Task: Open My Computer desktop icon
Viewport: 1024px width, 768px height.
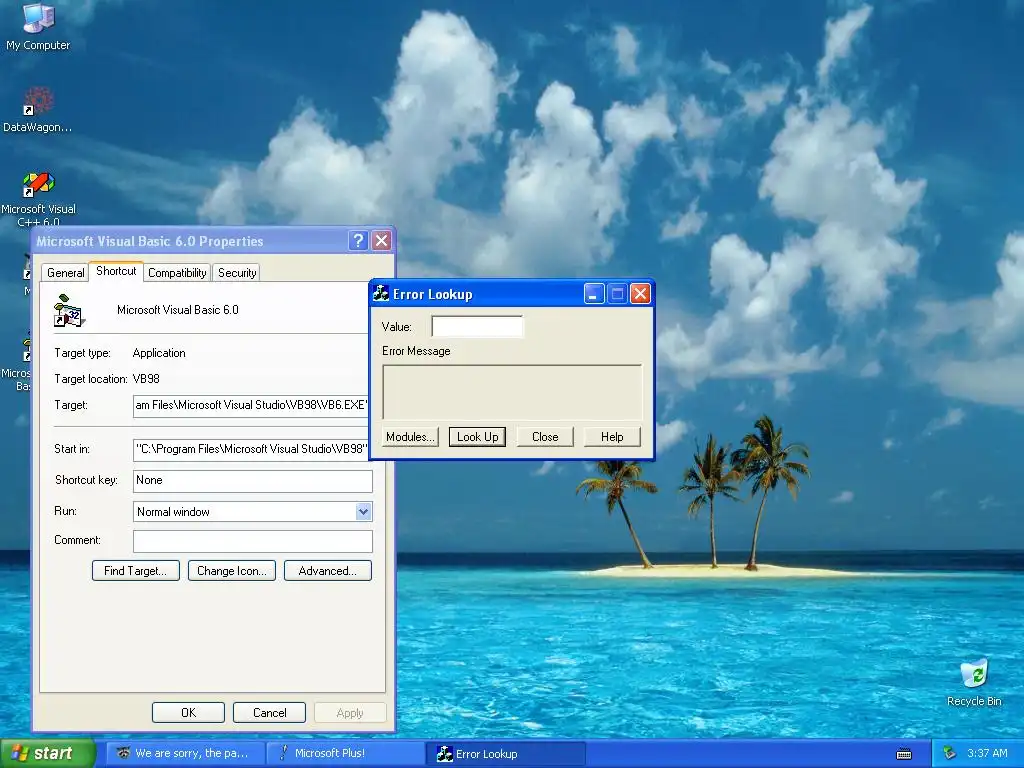Action: [38, 26]
